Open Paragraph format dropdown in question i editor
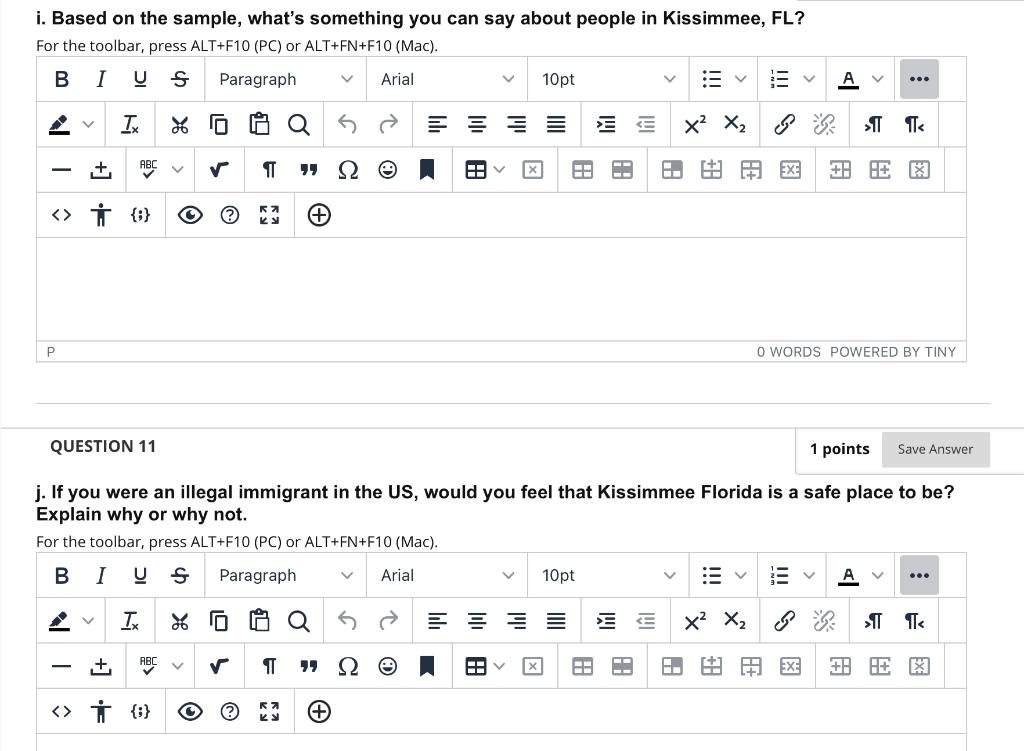The image size is (1024, 751). (x=285, y=79)
